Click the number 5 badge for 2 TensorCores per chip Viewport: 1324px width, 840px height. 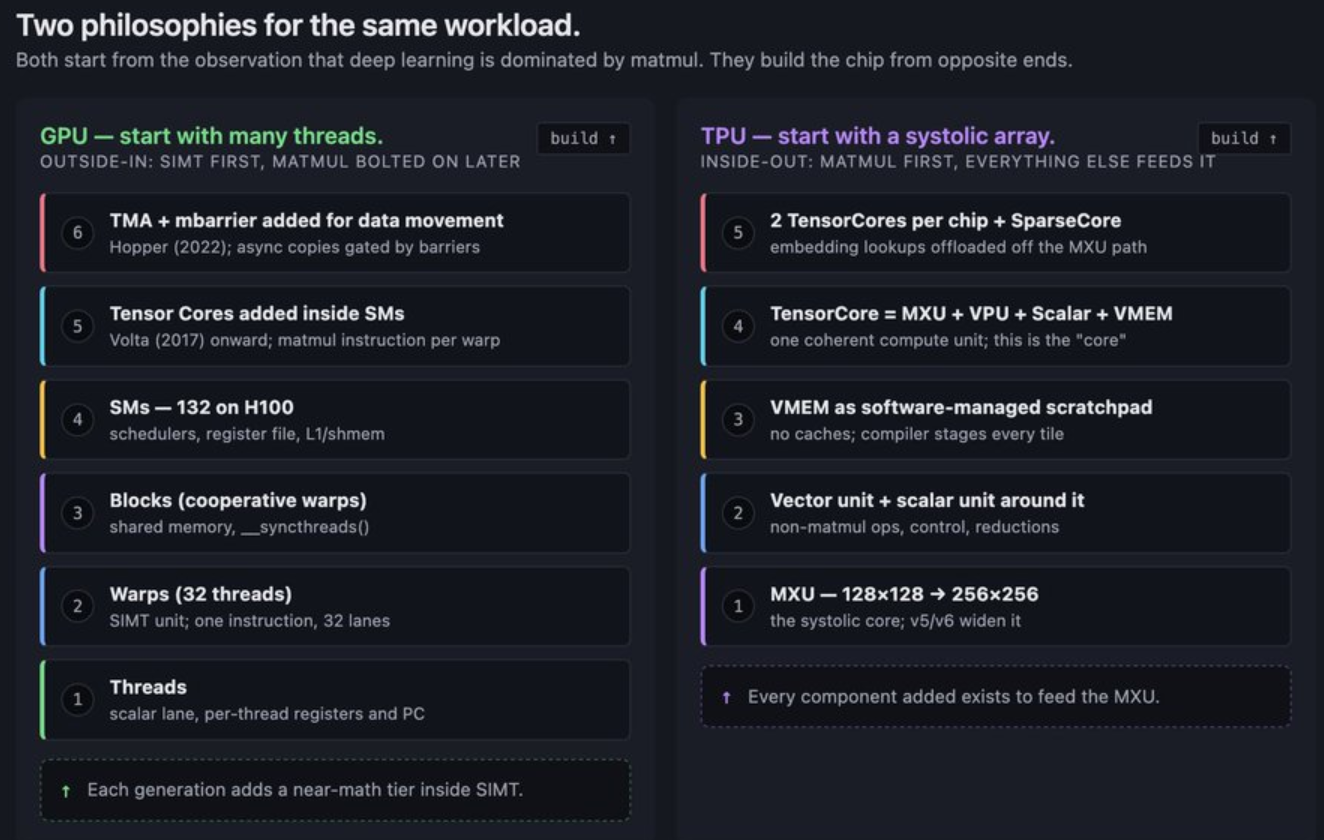click(x=738, y=233)
